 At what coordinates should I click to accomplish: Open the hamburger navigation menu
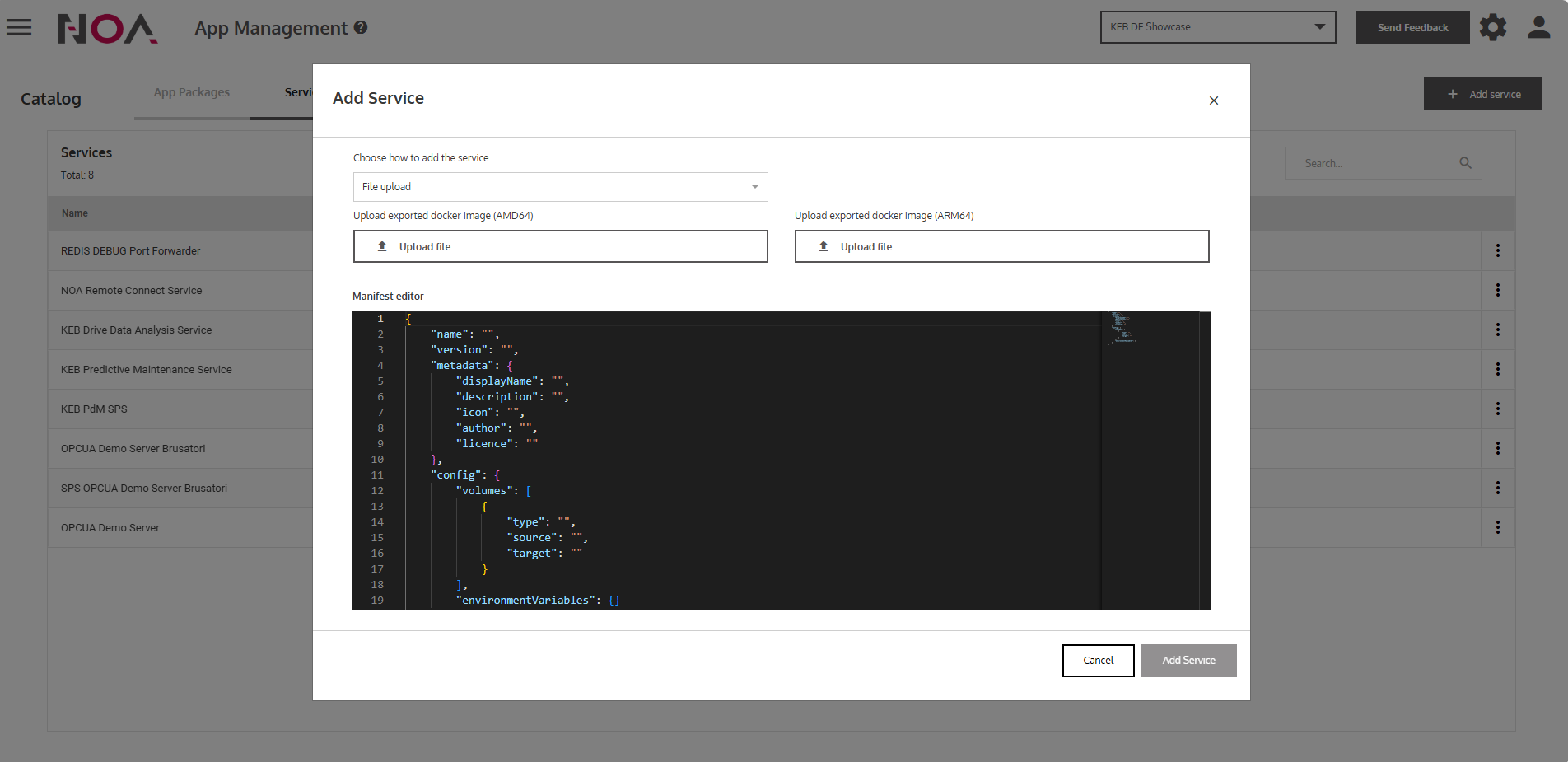tap(19, 27)
